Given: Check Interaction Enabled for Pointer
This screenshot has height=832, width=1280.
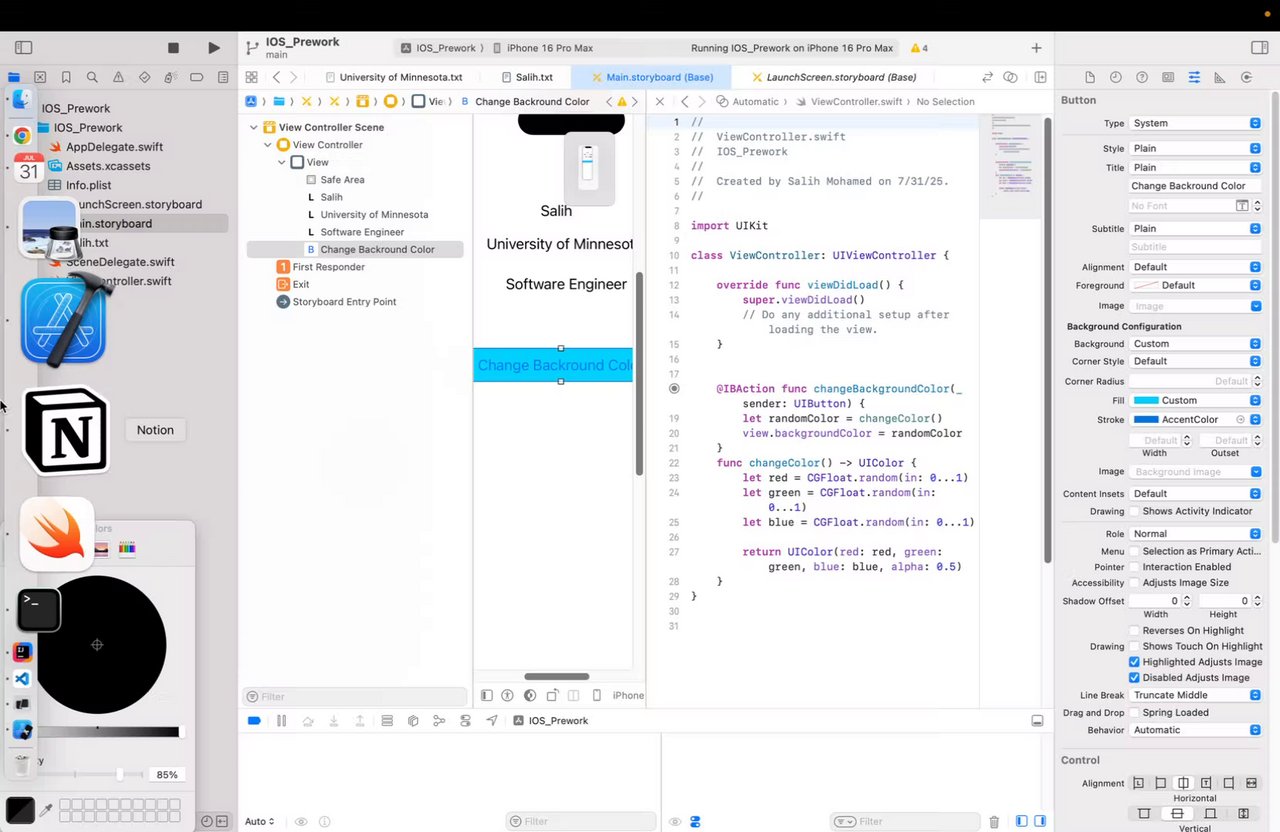Looking at the screenshot, I should (x=1135, y=567).
